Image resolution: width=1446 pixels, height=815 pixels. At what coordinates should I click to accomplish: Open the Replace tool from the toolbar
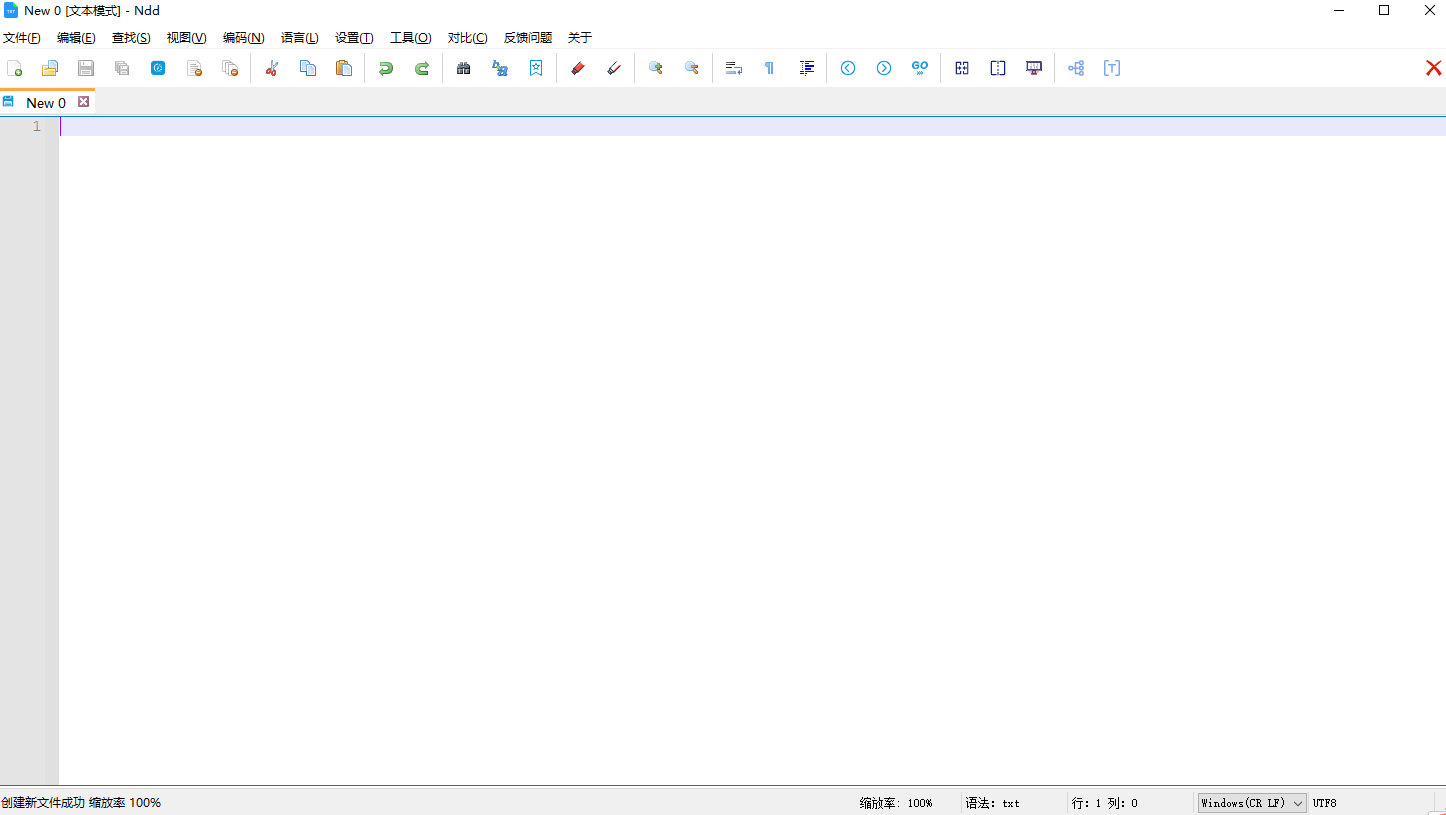[499, 68]
